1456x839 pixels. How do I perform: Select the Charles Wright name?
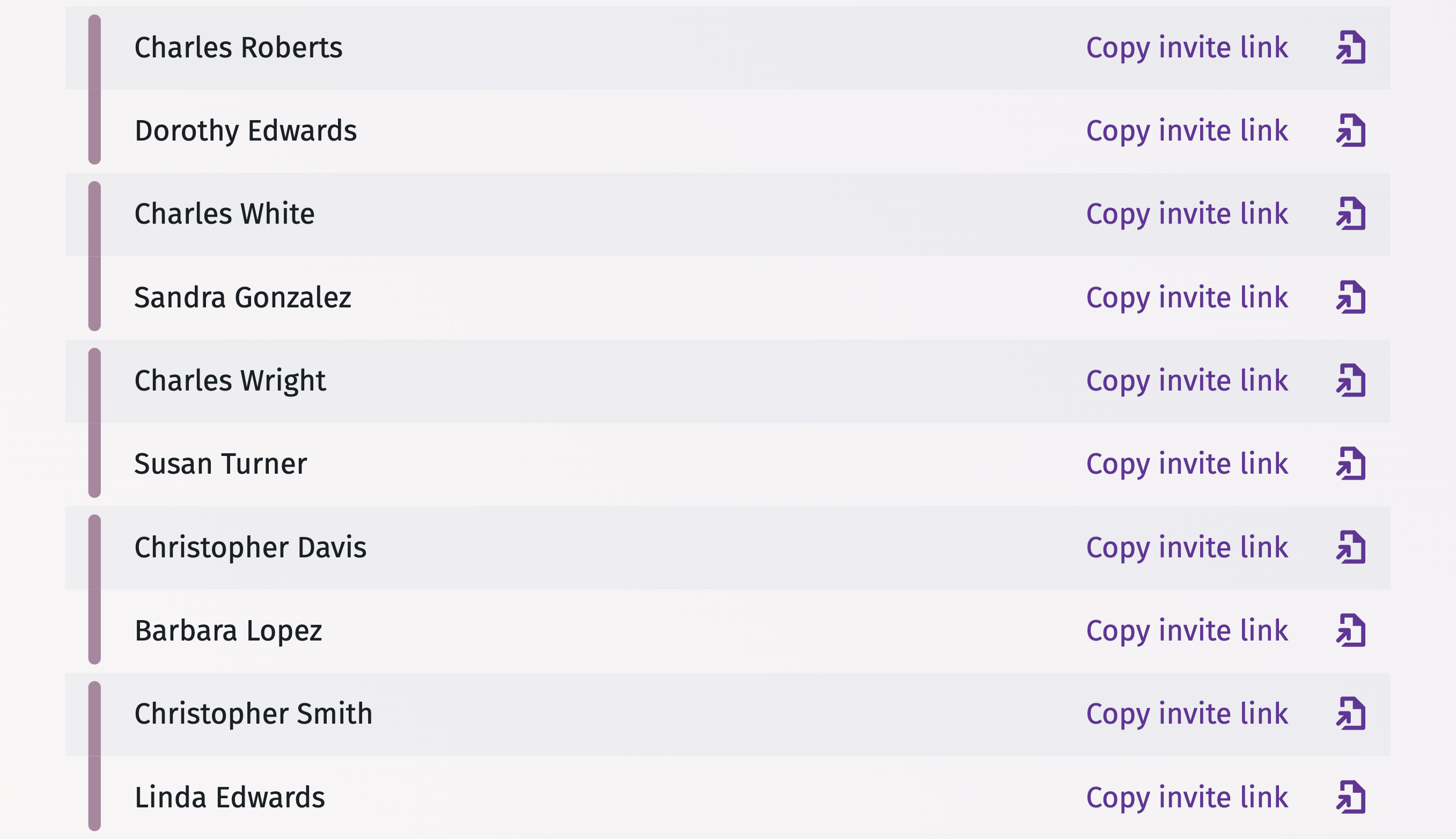pyautogui.click(x=230, y=380)
